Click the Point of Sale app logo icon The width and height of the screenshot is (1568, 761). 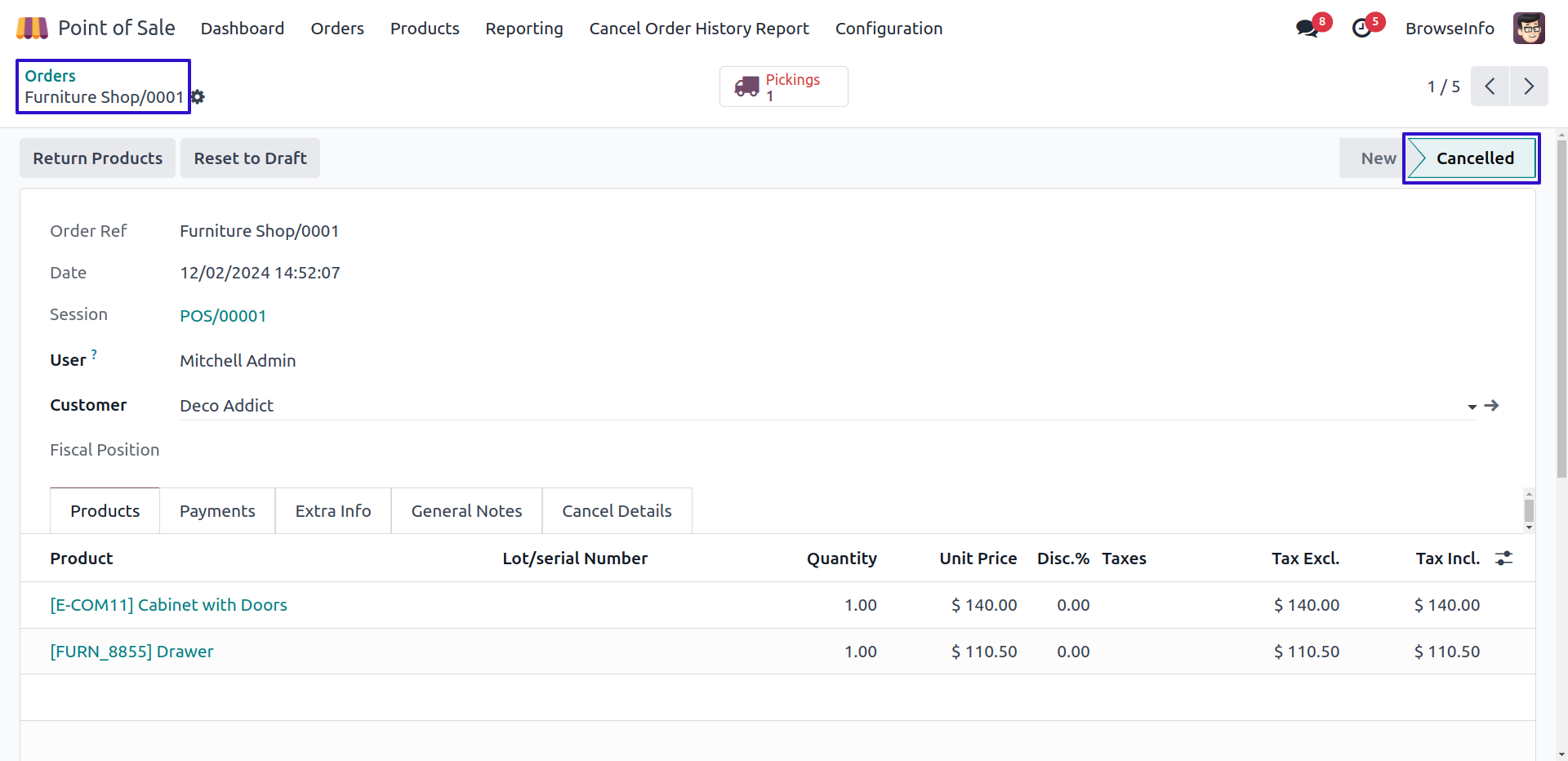(32, 29)
